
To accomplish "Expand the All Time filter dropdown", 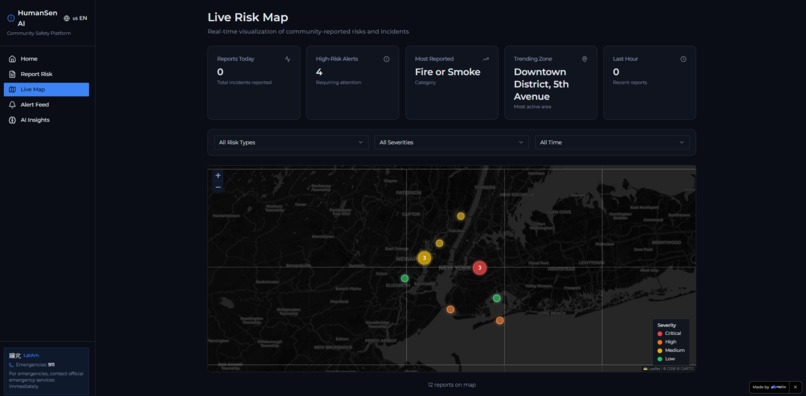I will click(x=612, y=142).
